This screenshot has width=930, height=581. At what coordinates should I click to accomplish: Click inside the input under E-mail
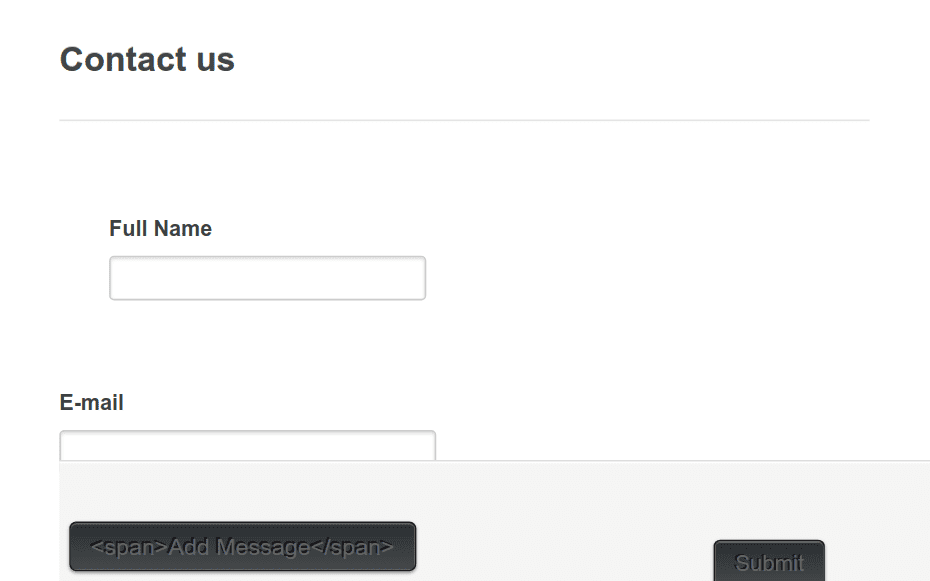(247, 446)
